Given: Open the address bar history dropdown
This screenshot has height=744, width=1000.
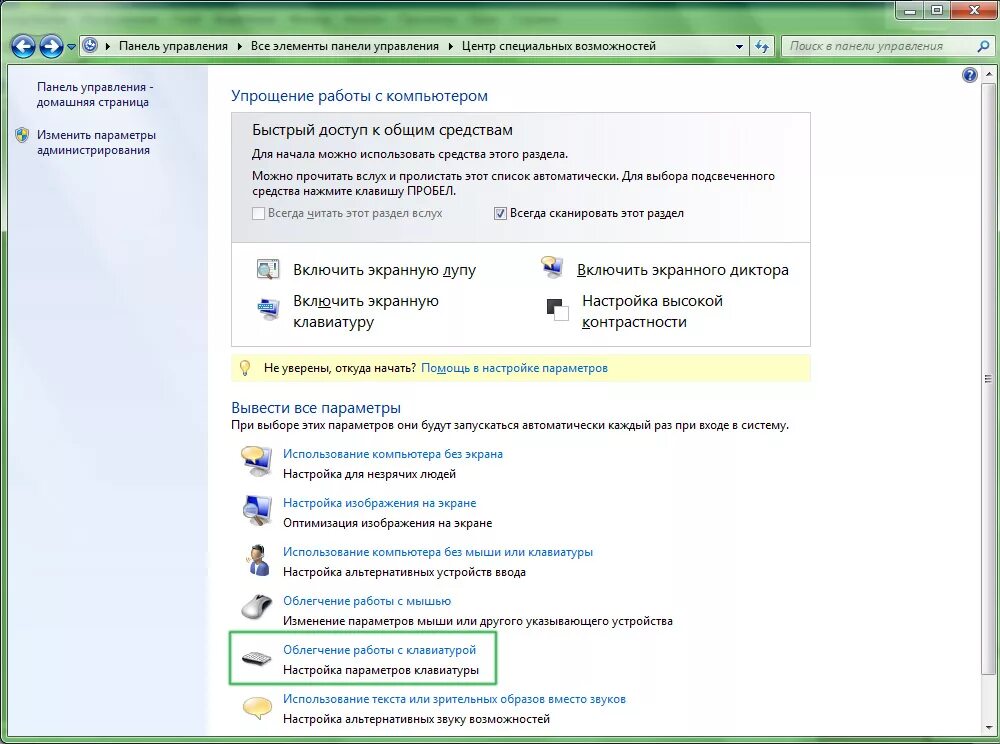Looking at the screenshot, I should click(x=739, y=47).
